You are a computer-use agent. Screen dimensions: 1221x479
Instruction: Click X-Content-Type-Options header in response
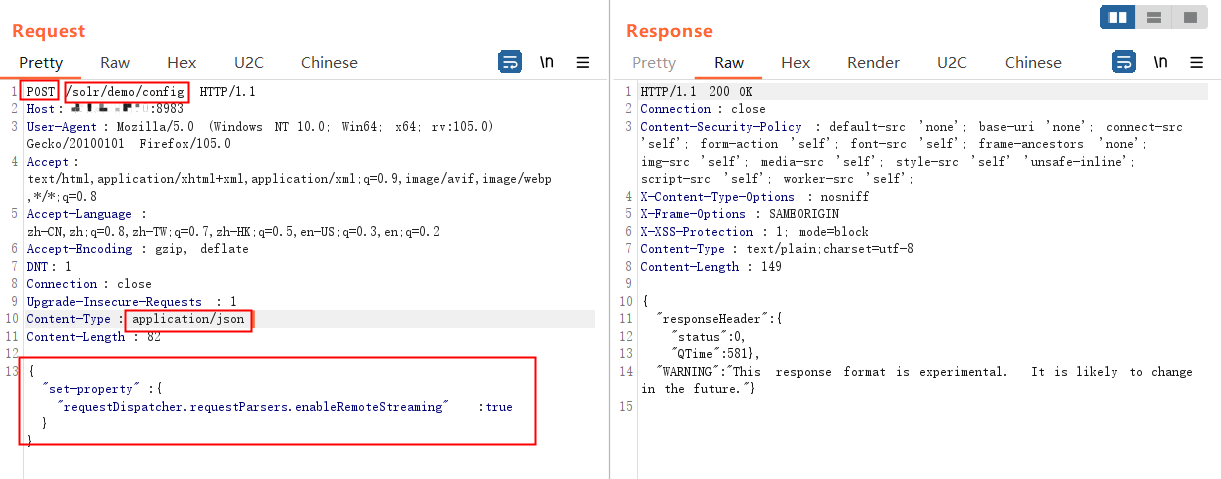[x=718, y=197]
